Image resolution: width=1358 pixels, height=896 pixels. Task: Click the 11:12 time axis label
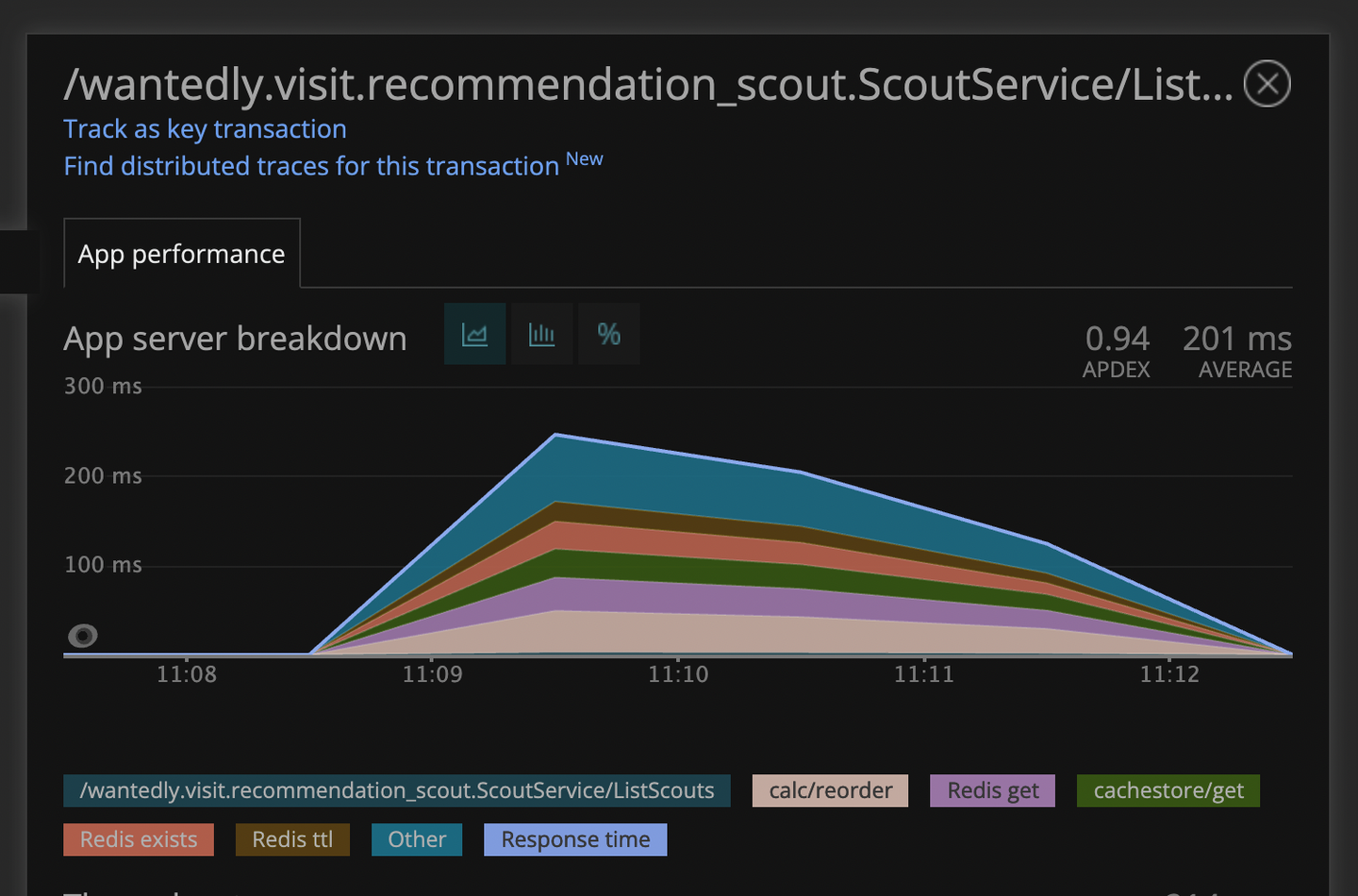point(1169,674)
